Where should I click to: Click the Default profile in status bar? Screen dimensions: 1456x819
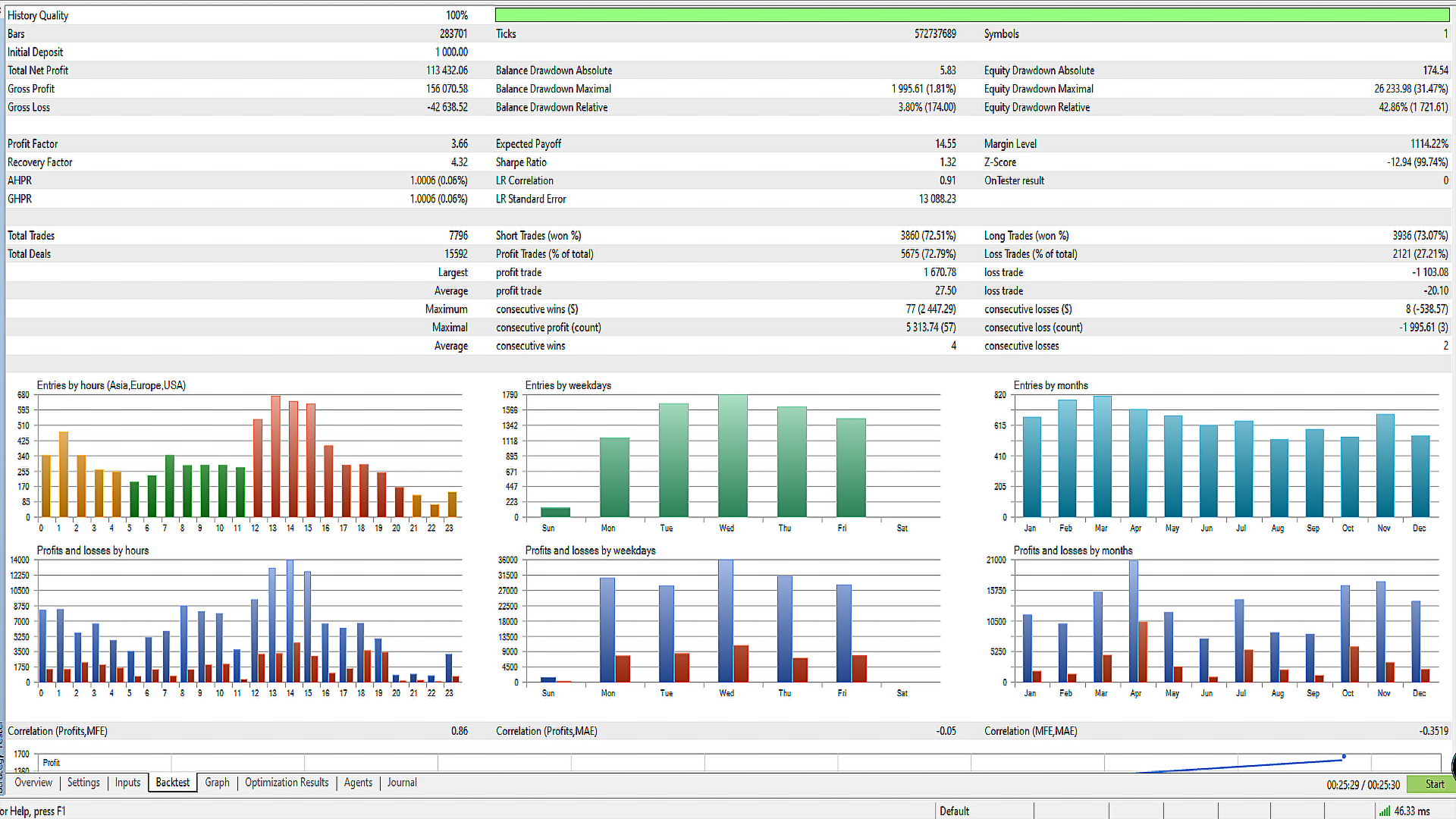click(954, 811)
